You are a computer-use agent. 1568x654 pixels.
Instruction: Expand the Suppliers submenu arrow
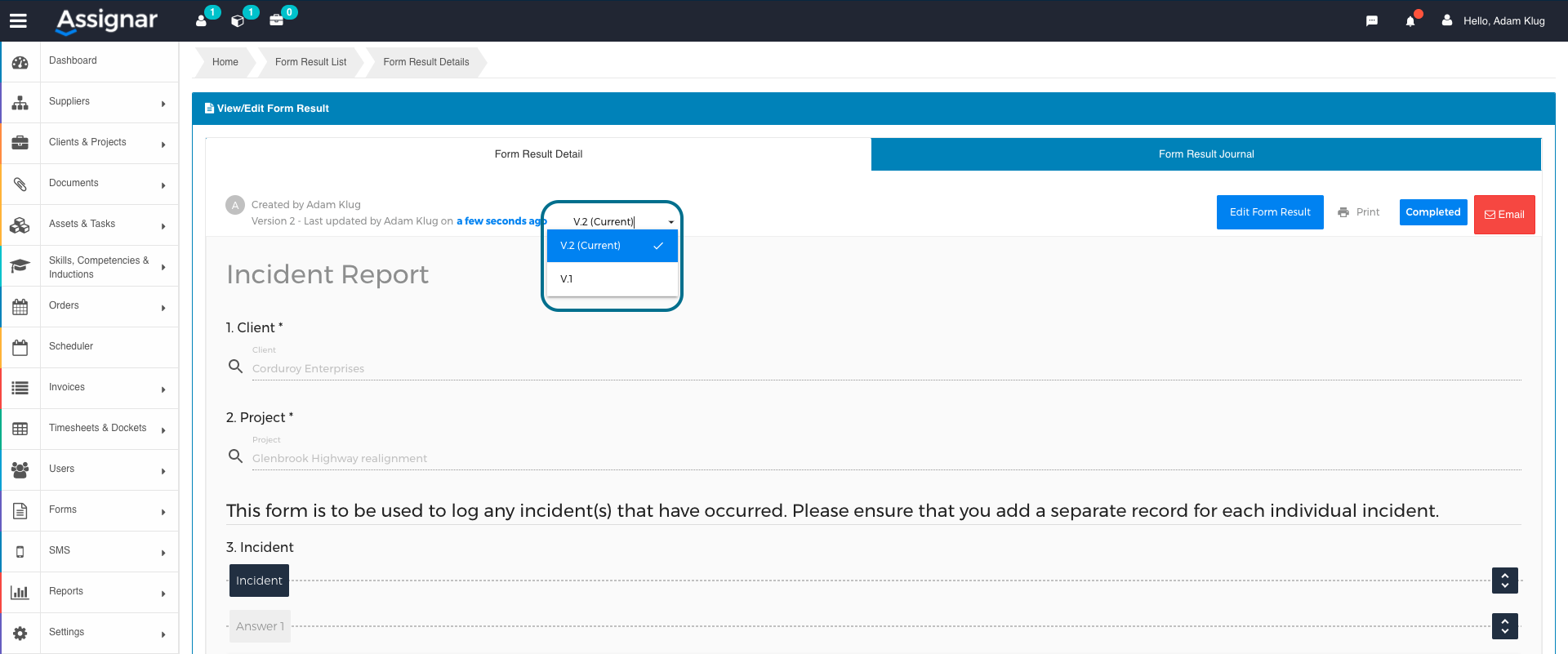pyautogui.click(x=163, y=104)
